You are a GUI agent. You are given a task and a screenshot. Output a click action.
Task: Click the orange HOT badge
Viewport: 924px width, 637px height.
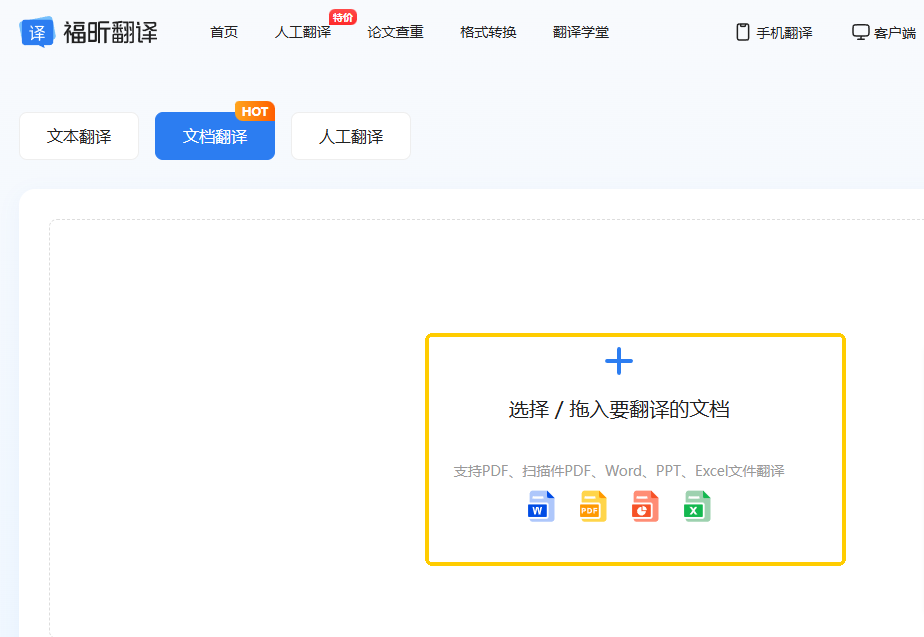[255, 111]
